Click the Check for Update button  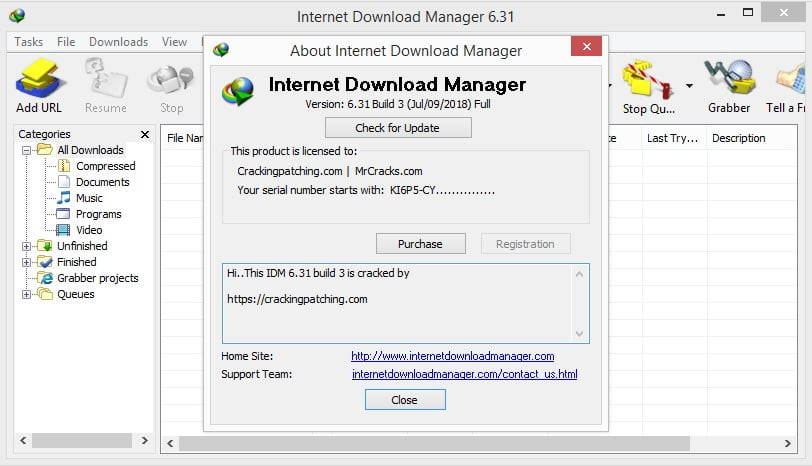click(x=398, y=128)
